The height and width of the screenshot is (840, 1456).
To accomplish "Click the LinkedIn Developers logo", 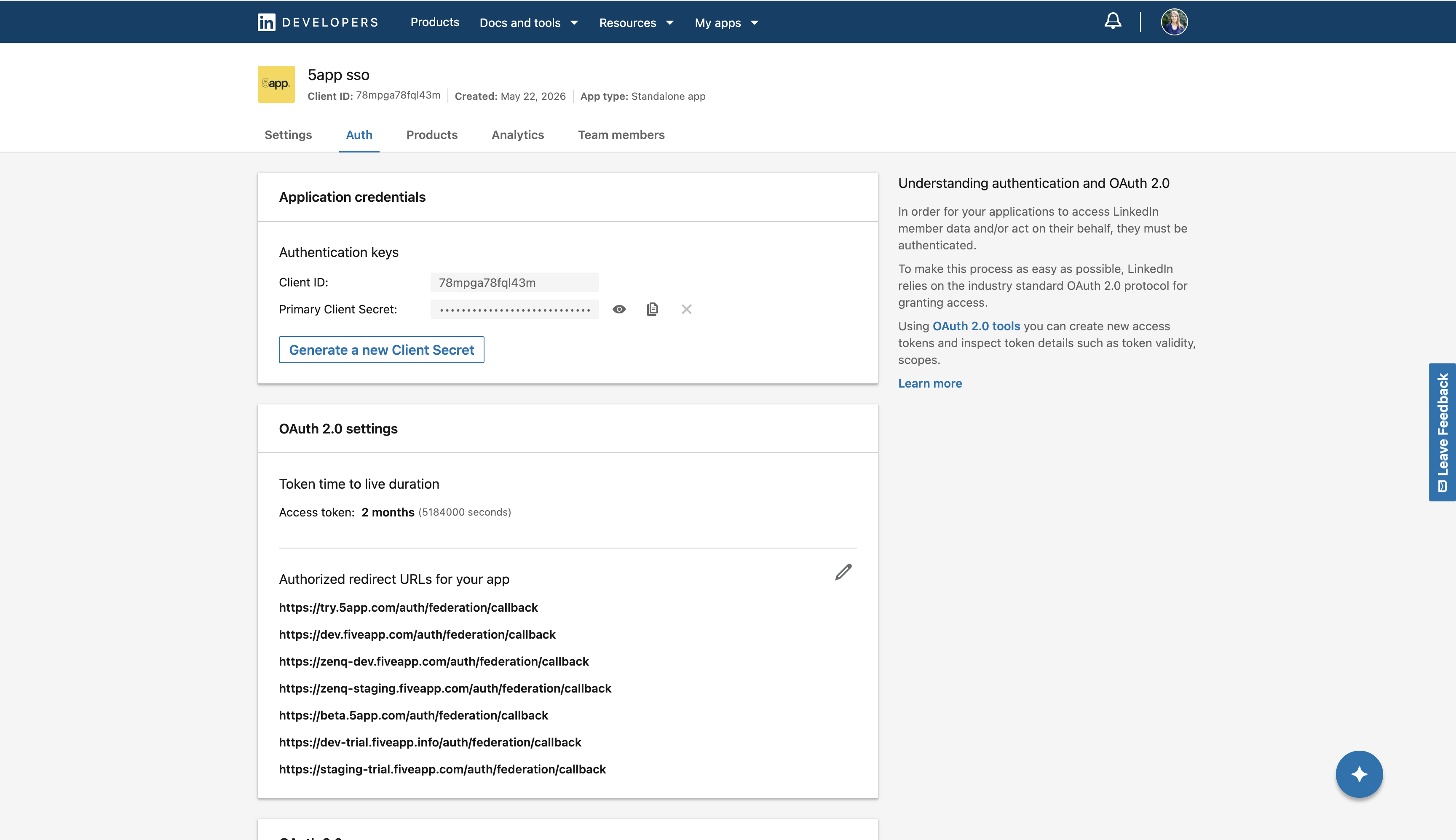I will coord(318,22).
